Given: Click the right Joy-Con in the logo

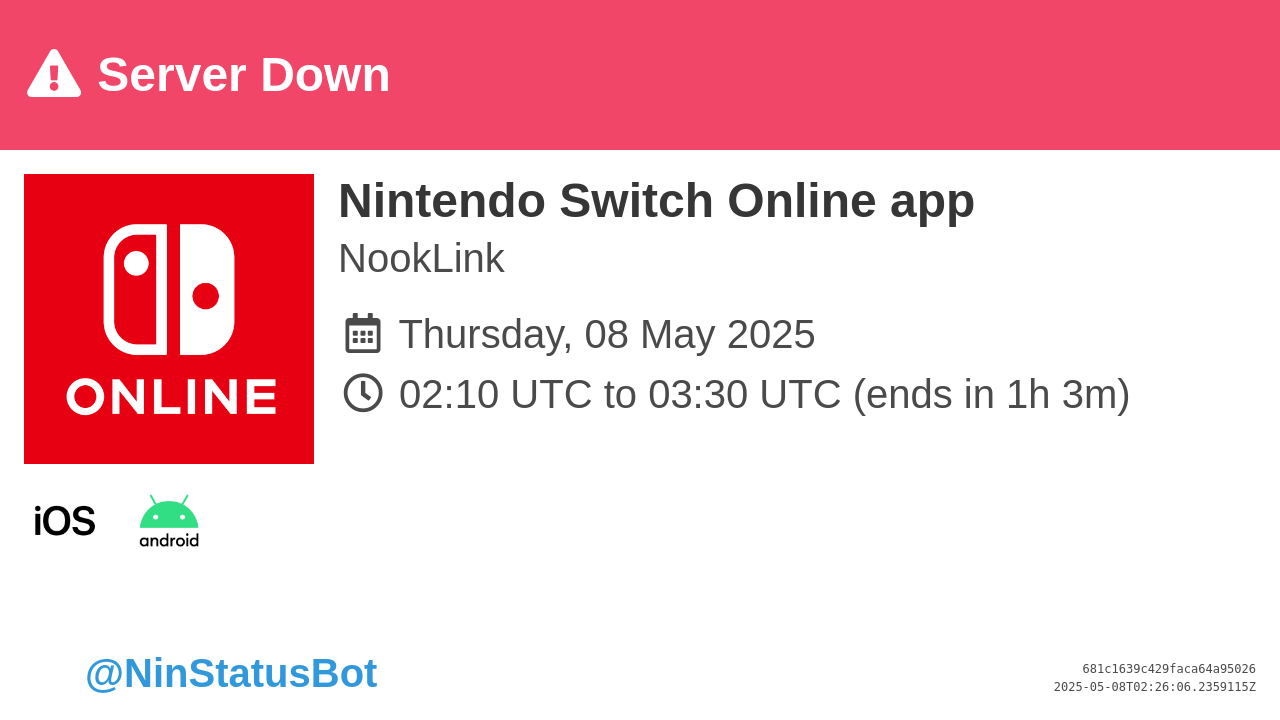Looking at the screenshot, I should [x=207, y=289].
